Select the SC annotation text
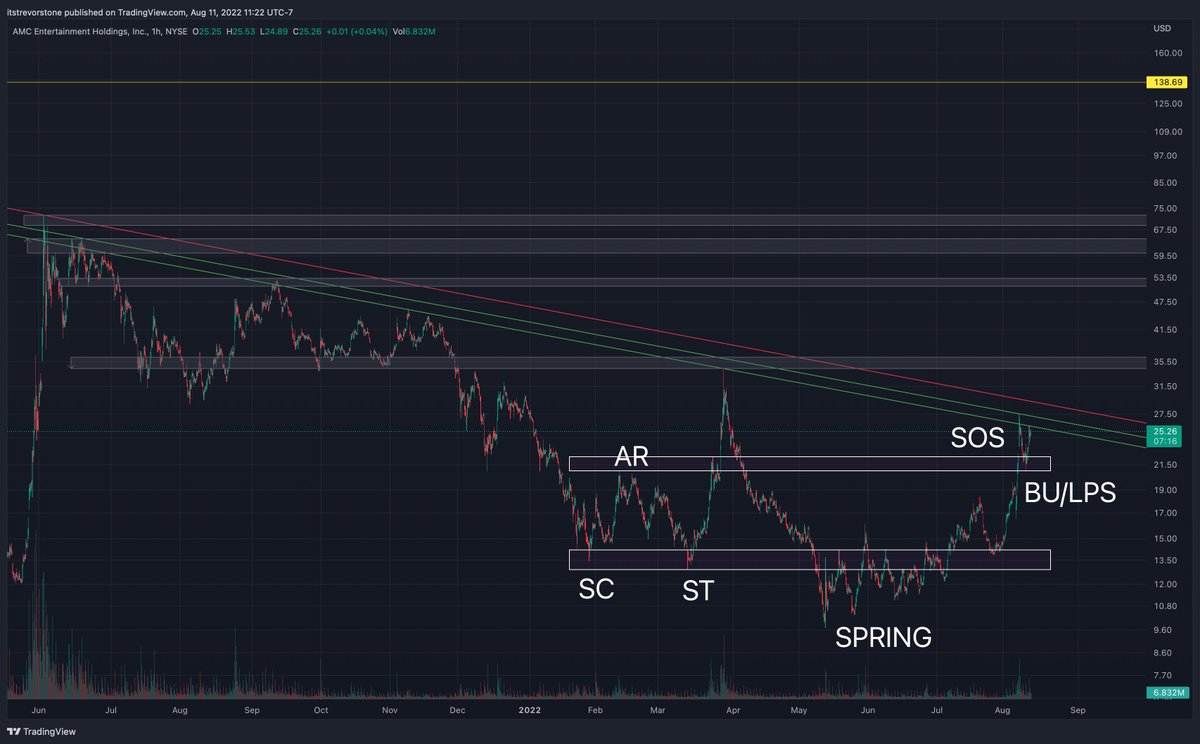The height and width of the screenshot is (744, 1200). coord(596,589)
